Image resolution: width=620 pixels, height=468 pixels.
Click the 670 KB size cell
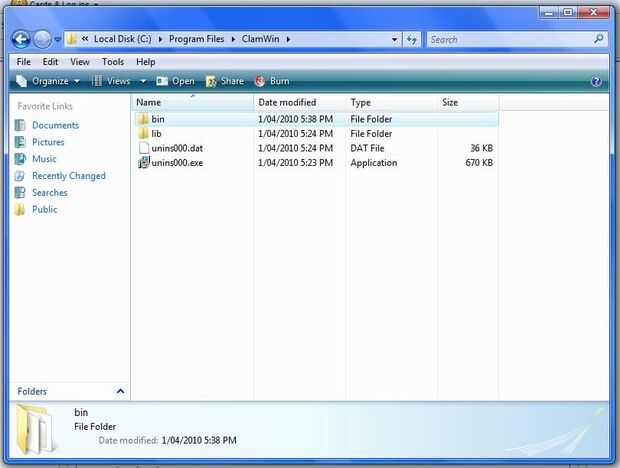click(479, 163)
